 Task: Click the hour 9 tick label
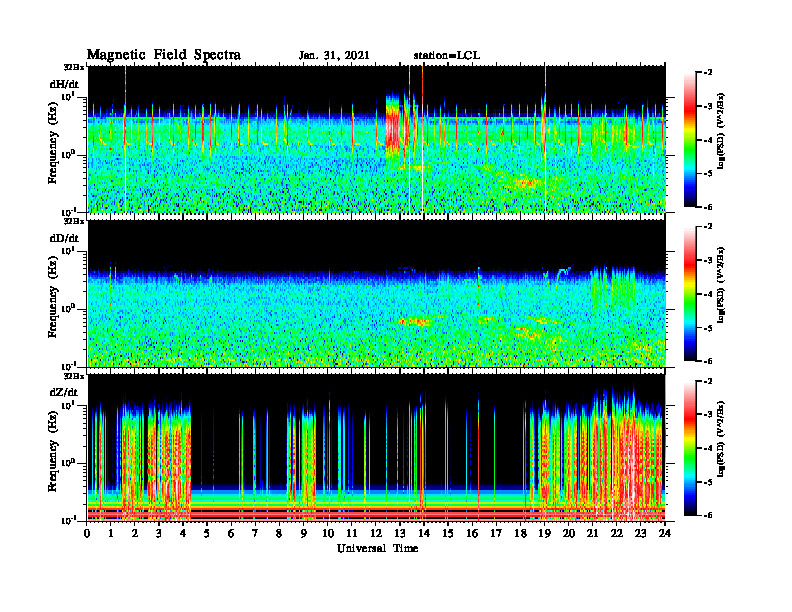tap(303, 533)
